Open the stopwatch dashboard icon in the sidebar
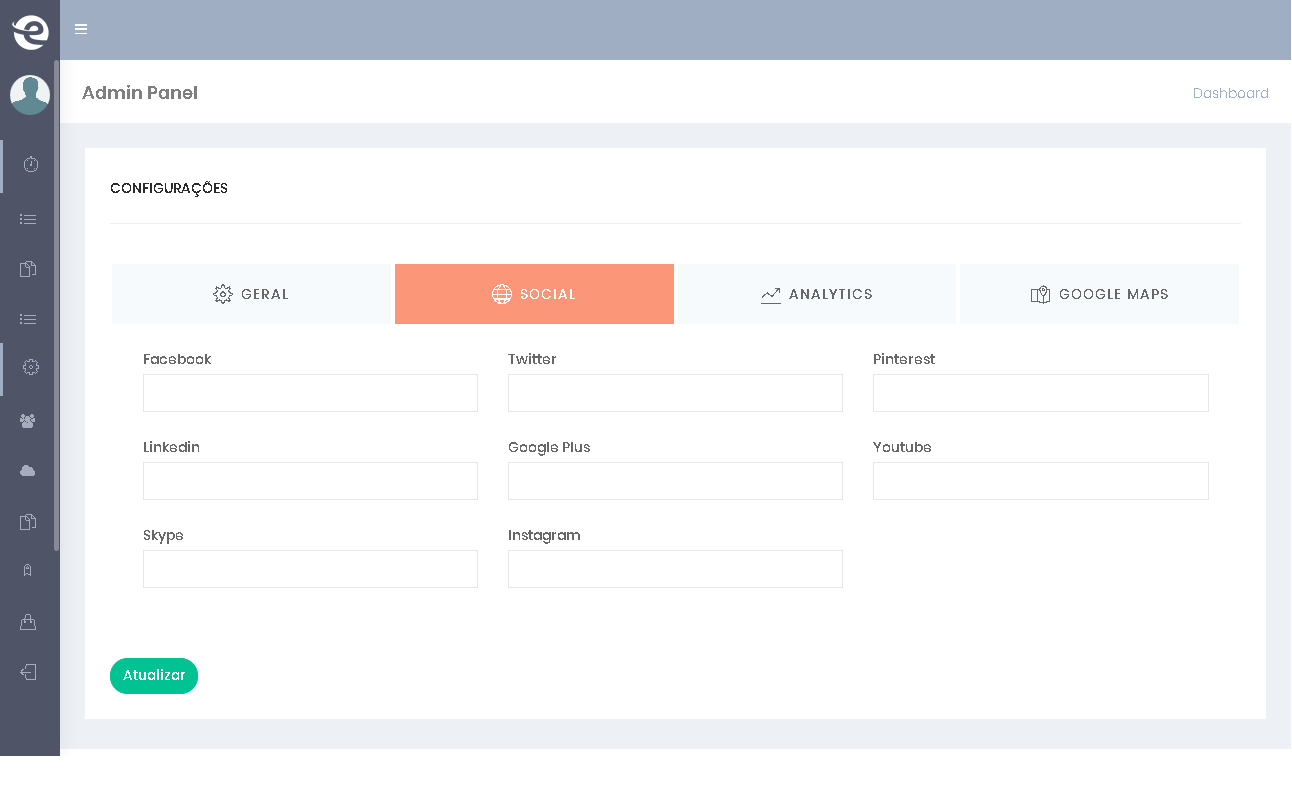Viewport: 1292px width, 809px height. point(30,164)
